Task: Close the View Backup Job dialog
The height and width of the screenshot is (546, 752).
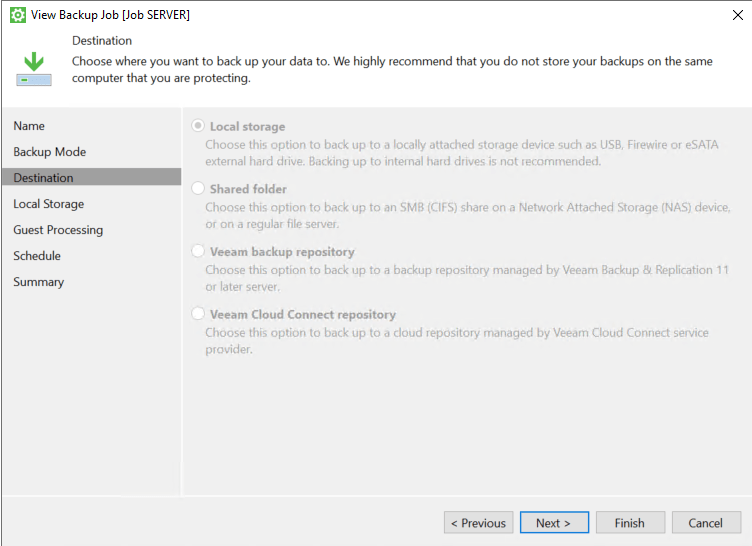Action: pos(738,15)
